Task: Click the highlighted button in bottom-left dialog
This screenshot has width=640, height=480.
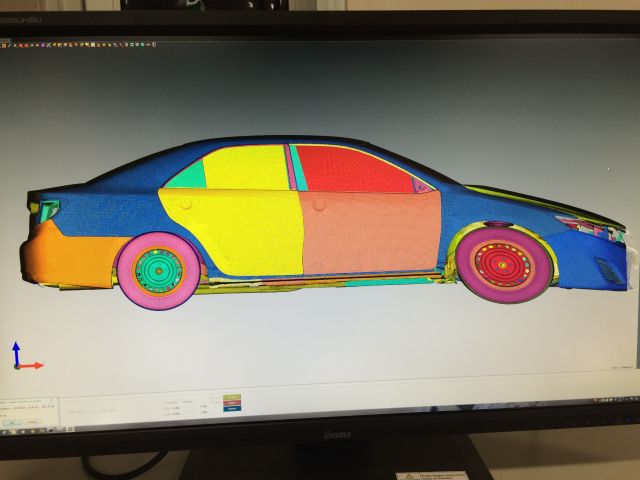Action: coord(13,422)
